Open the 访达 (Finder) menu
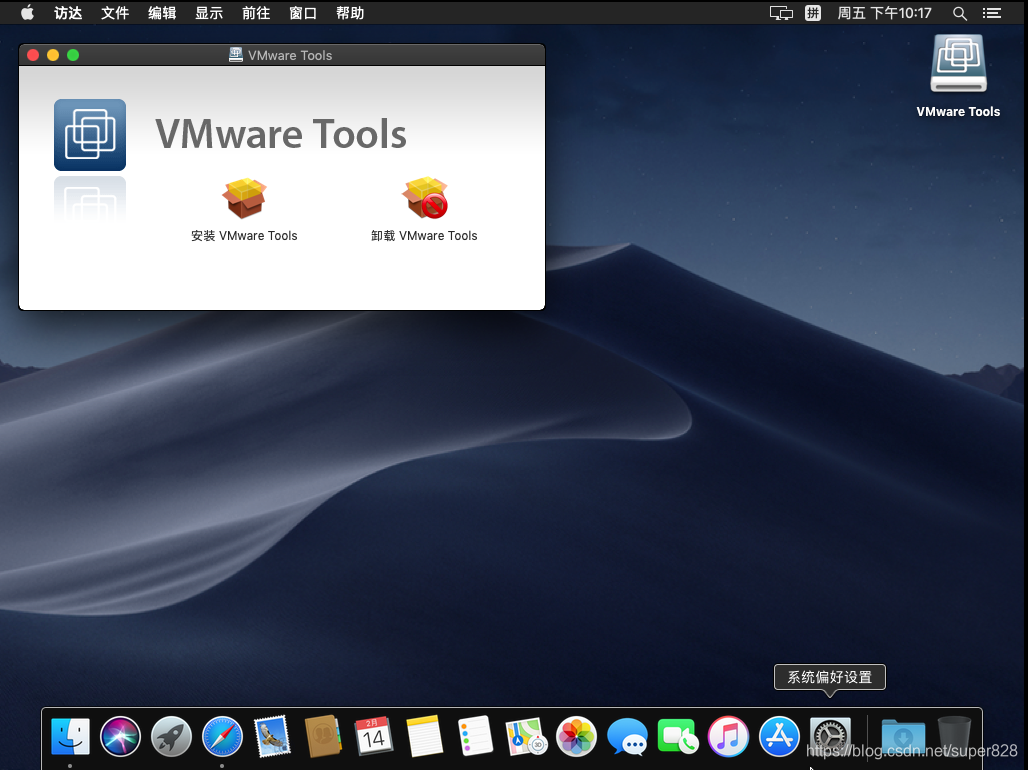This screenshot has height=770, width=1028. click(x=68, y=13)
